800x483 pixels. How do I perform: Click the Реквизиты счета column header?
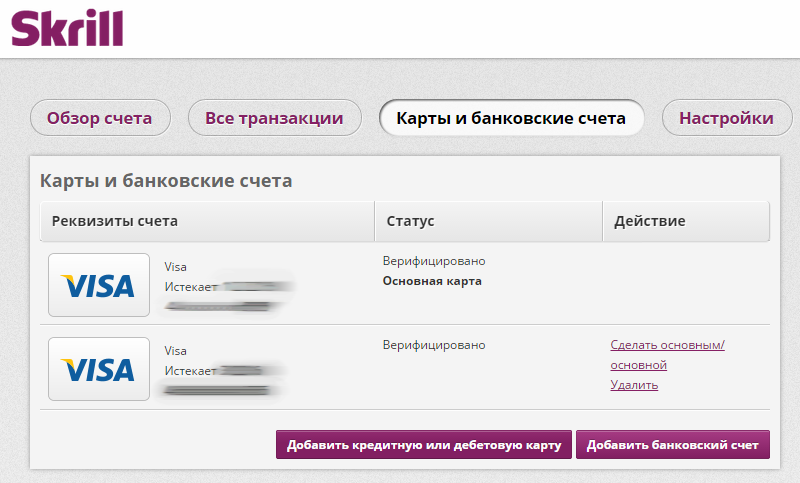pos(114,221)
